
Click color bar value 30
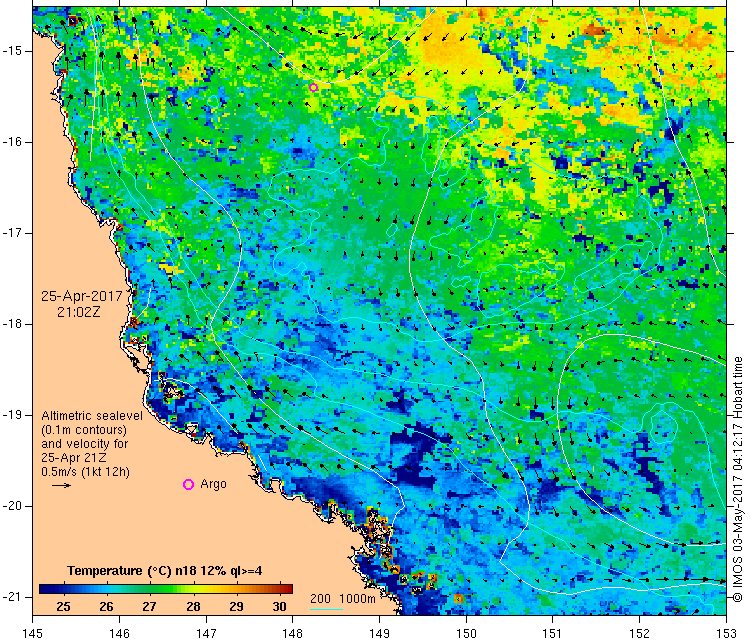279,607
